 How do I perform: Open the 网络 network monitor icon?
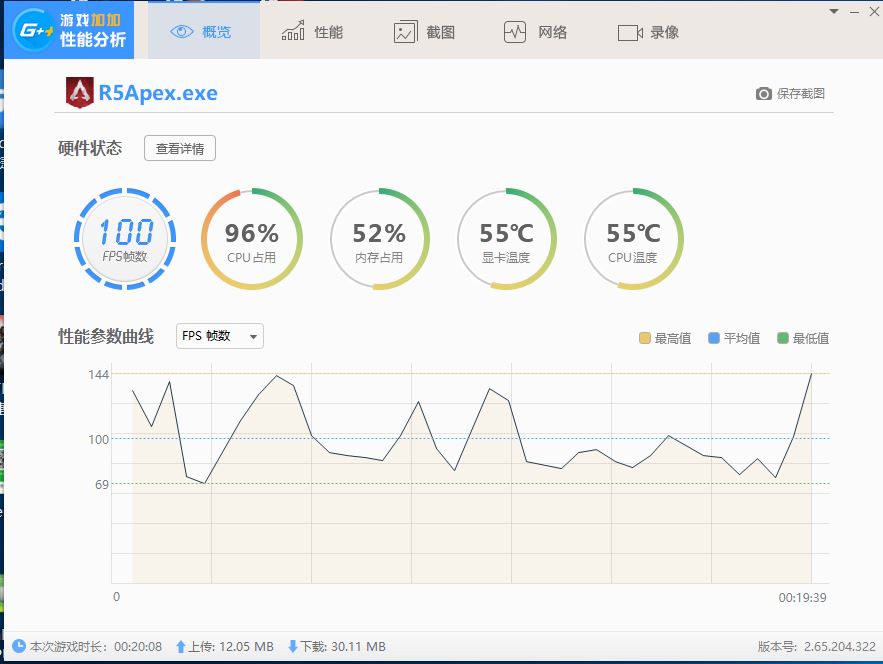[514, 31]
